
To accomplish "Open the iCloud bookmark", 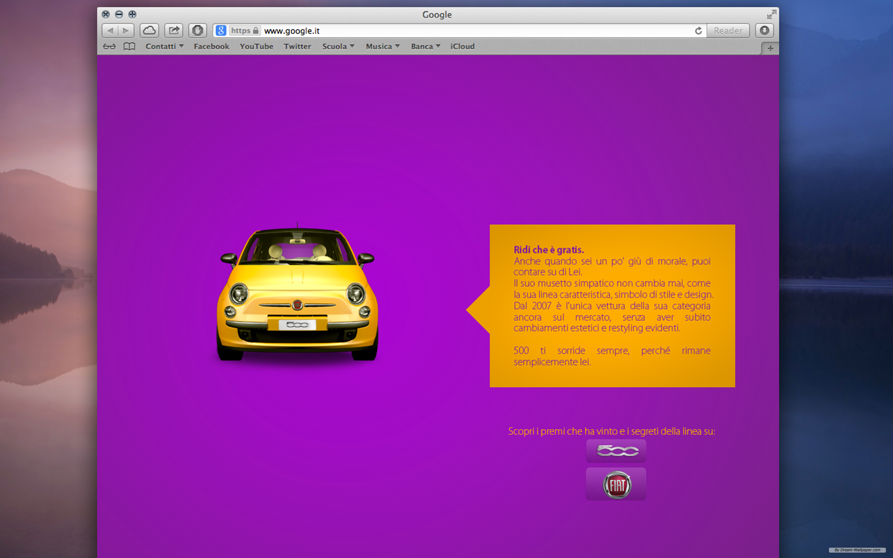I will pyautogui.click(x=462, y=46).
